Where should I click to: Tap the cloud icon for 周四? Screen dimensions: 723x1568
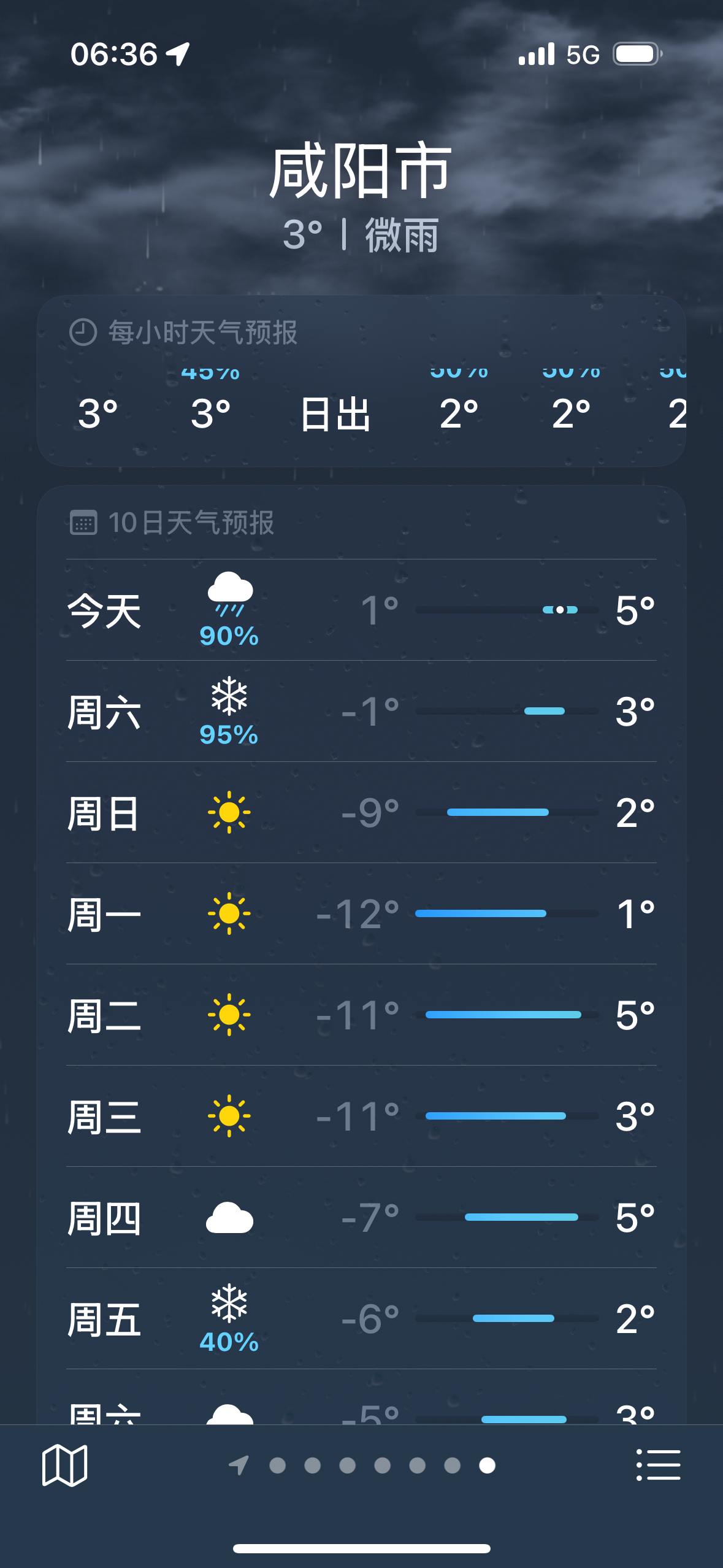(x=229, y=1218)
